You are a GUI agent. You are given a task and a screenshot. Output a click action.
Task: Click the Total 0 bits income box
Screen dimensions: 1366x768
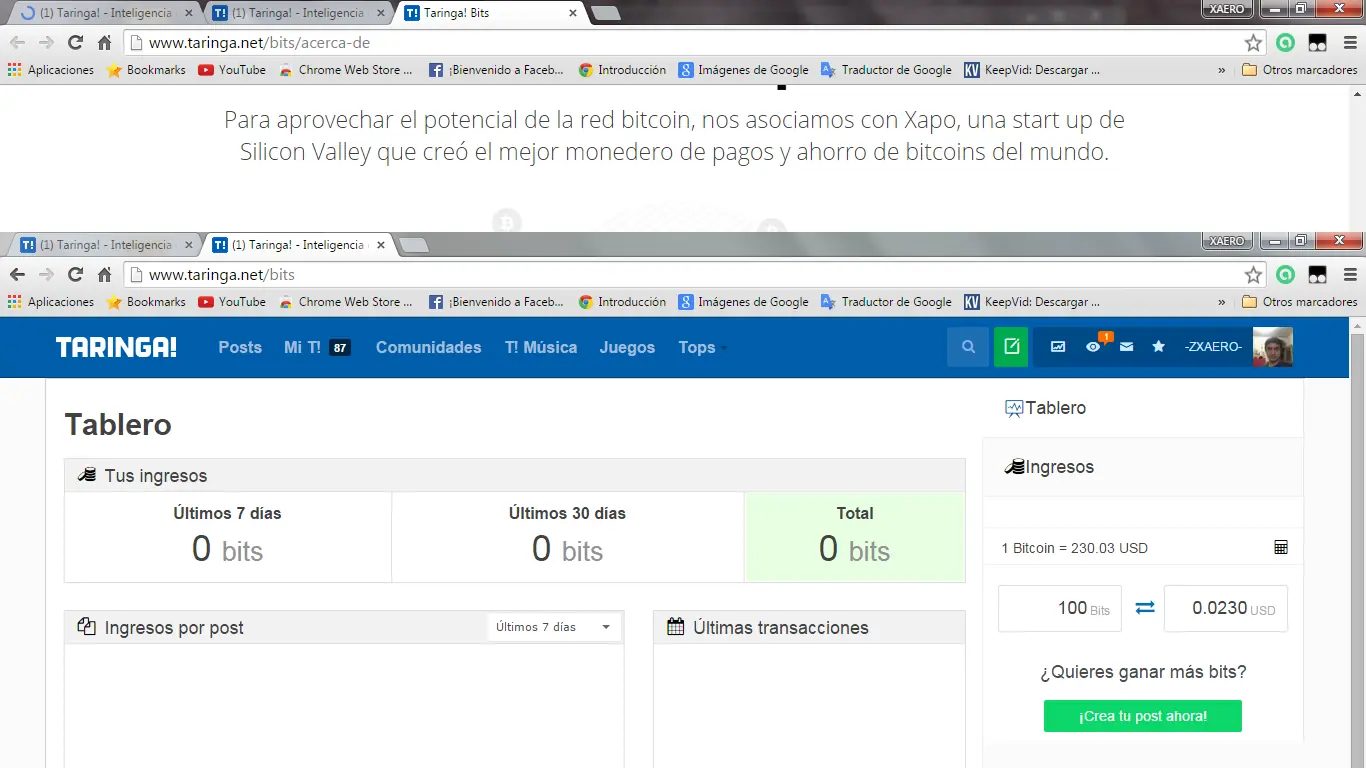(x=855, y=537)
